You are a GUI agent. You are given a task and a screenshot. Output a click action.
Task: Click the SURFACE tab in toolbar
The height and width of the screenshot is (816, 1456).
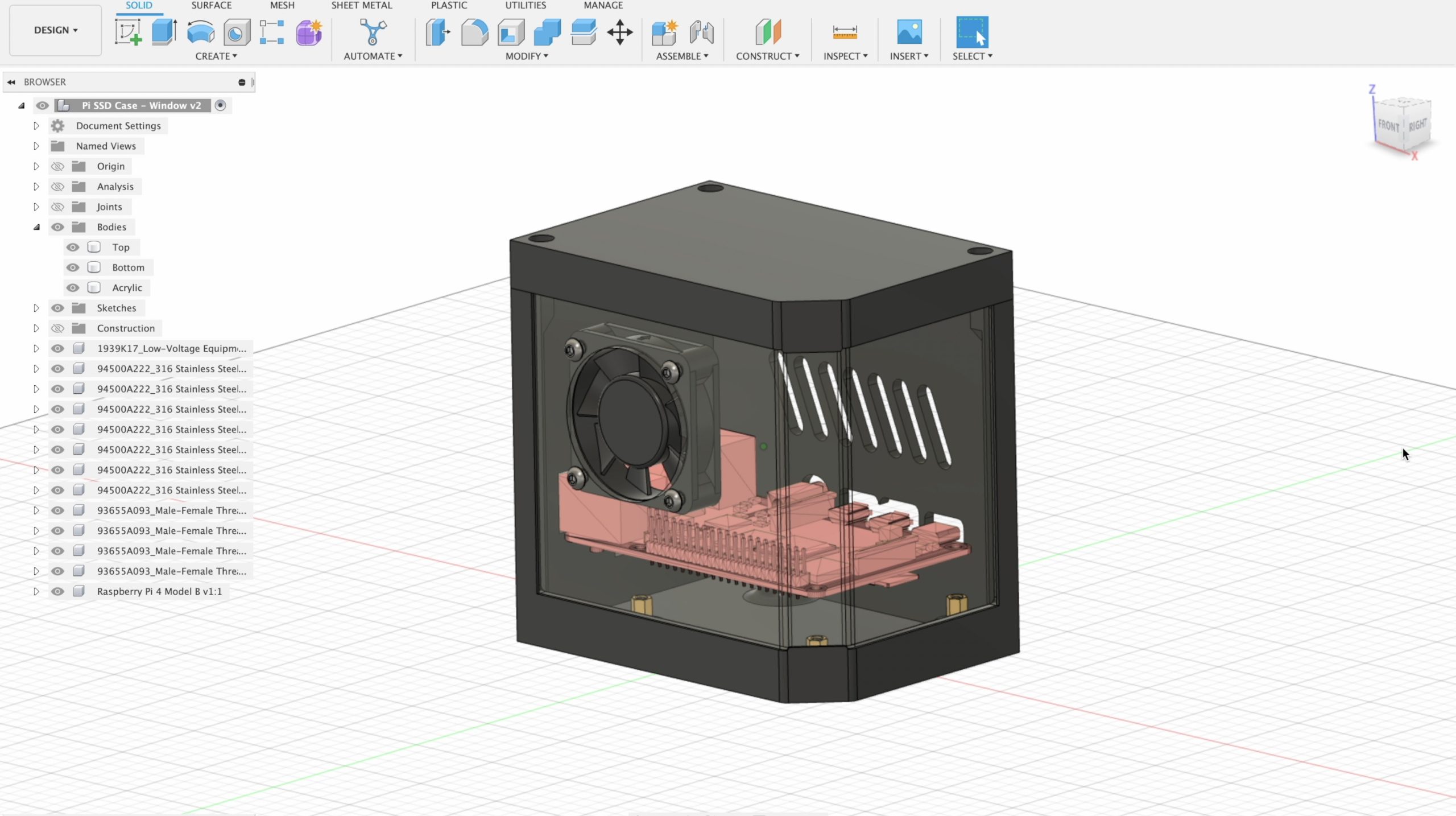pyautogui.click(x=210, y=5)
